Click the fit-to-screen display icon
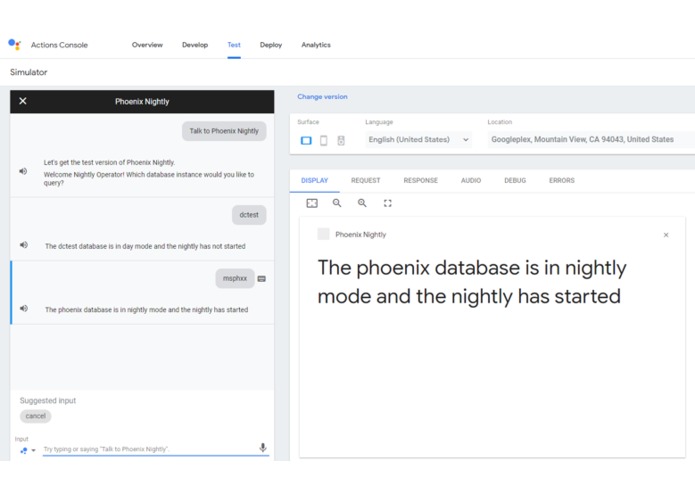Viewport: 695px width, 494px height. 312,203
